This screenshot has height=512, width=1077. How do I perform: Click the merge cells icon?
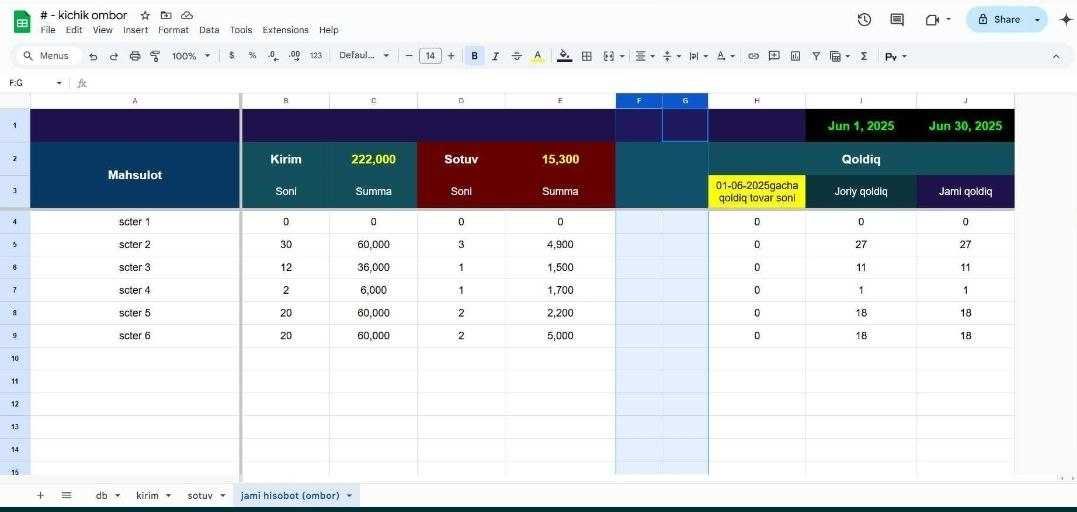609,56
